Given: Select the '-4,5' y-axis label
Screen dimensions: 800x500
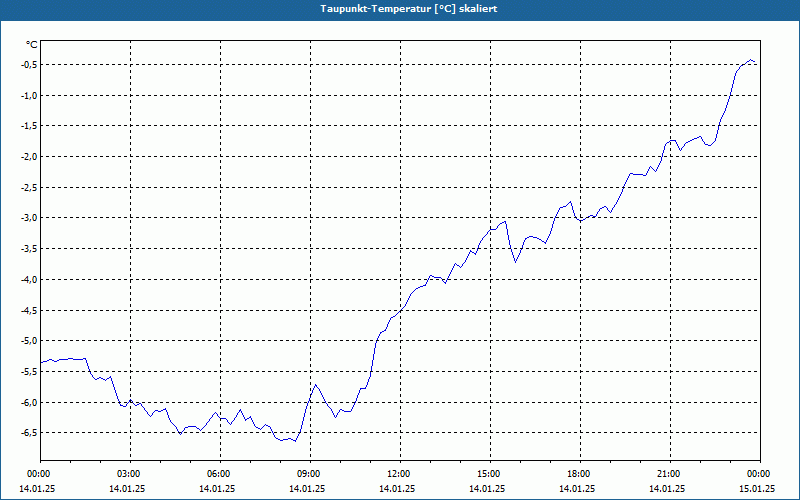Looking at the screenshot, I should point(29,310).
